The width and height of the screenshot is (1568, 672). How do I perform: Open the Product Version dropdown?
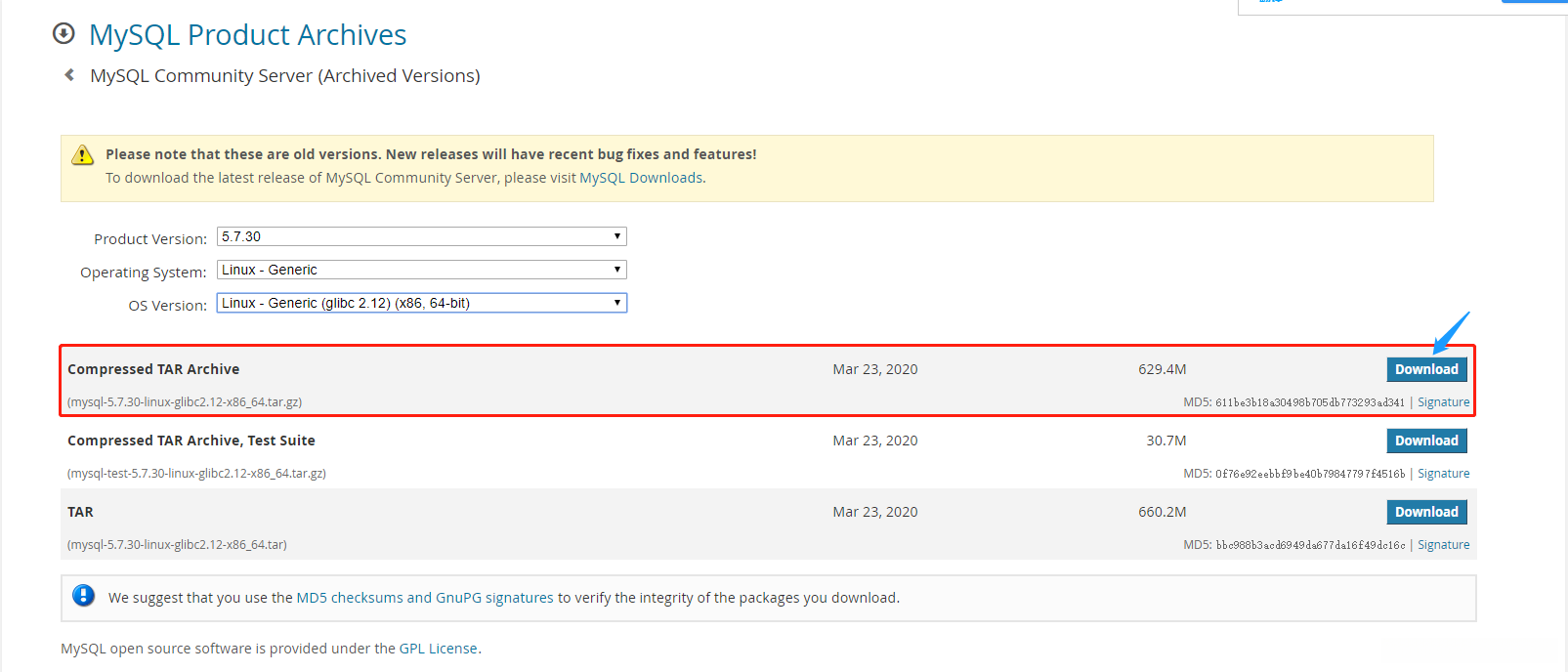(421, 236)
